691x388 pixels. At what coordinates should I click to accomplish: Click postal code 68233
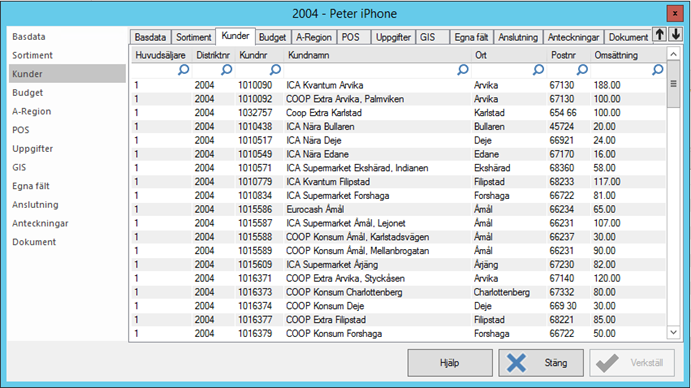[x=562, y=182]
